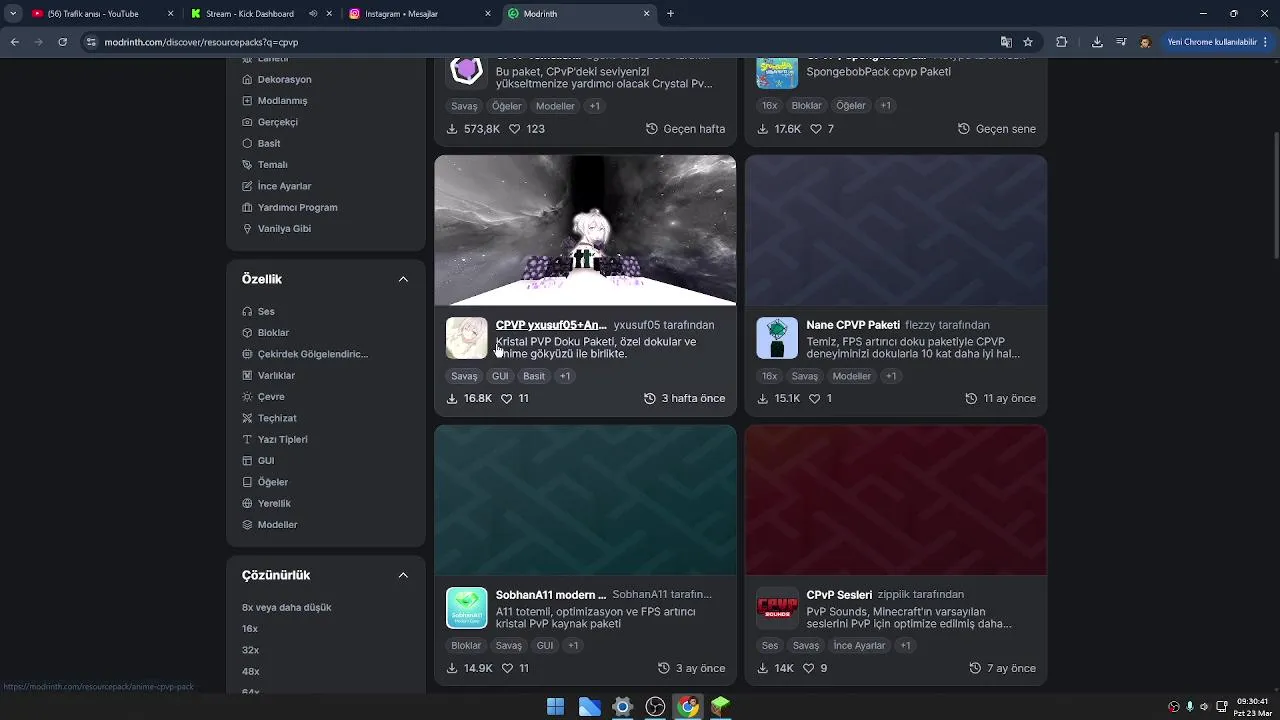Viewport: 1280px width, 720px height.
Task: Click the Öğeler filter icon
Action: click(247, 482)
